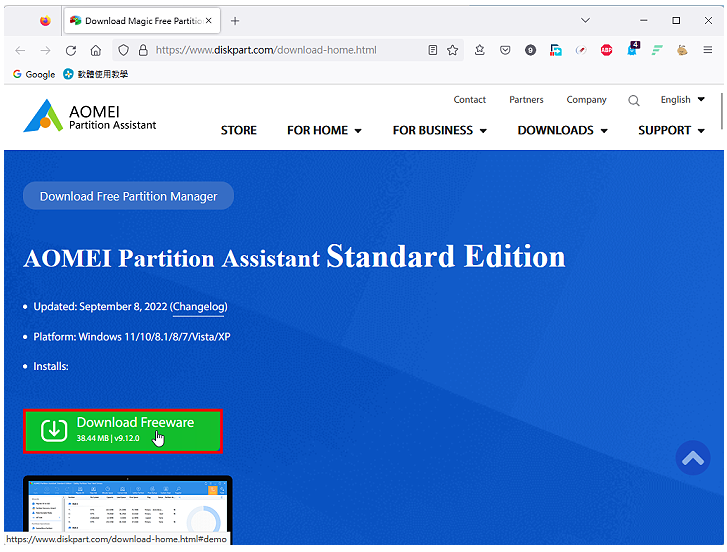
Task: Open the Firefox hamburger menu
Action: point(708,50)
